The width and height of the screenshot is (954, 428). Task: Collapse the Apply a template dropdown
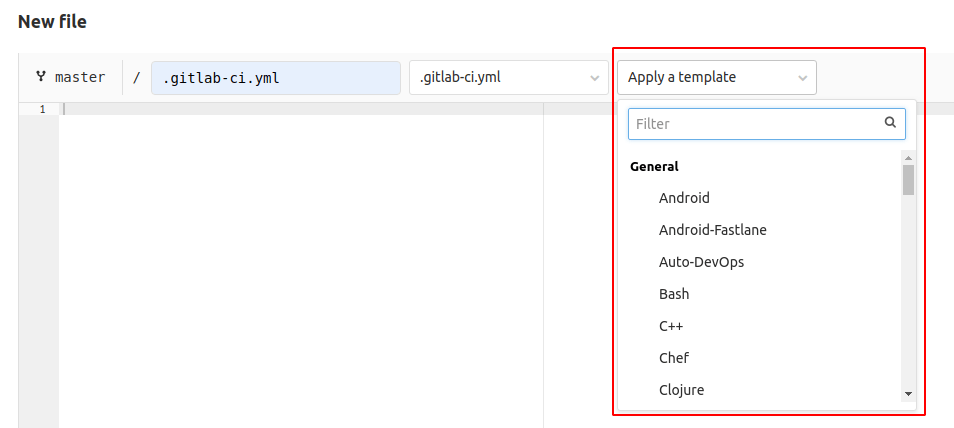(x=716, y=77)
